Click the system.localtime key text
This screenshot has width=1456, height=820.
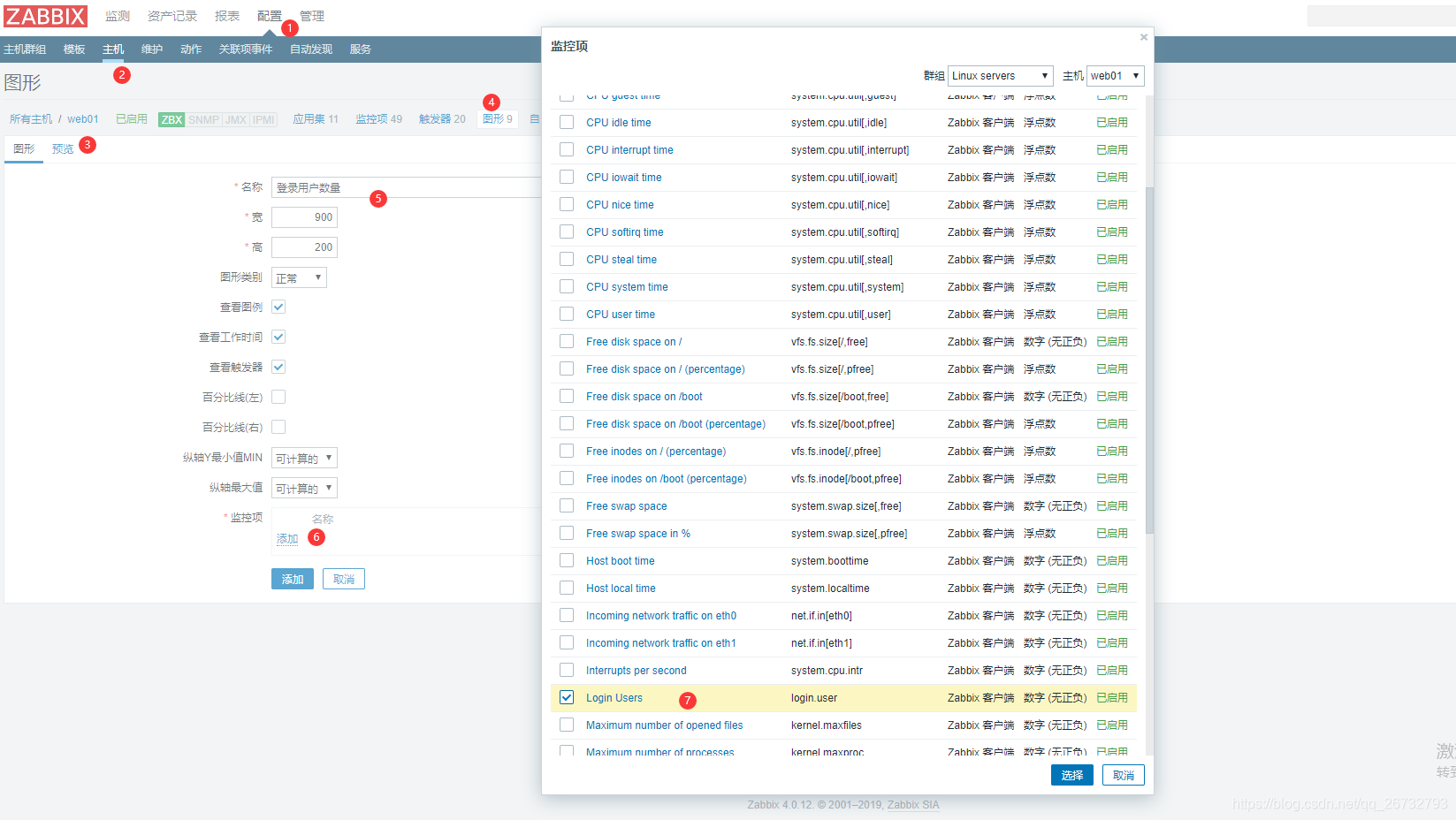tap(830, 588)
